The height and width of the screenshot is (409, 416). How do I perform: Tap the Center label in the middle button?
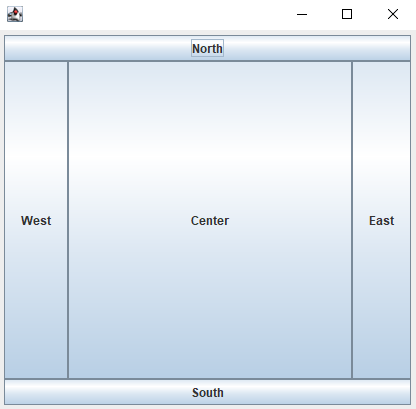pyautogui.click(x=210, y=221)
